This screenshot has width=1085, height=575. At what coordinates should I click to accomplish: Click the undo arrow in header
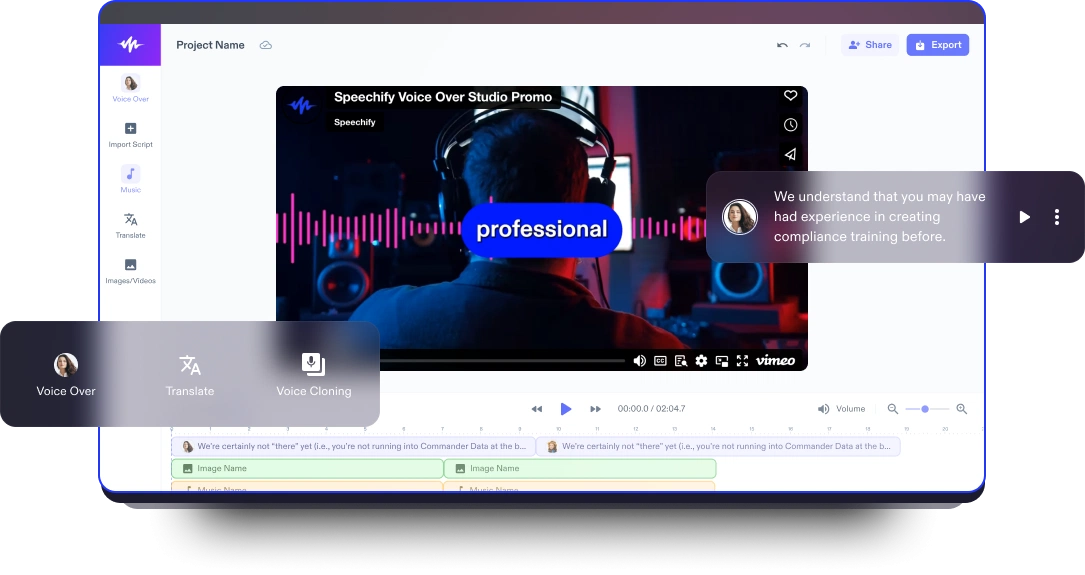[782, 45]
